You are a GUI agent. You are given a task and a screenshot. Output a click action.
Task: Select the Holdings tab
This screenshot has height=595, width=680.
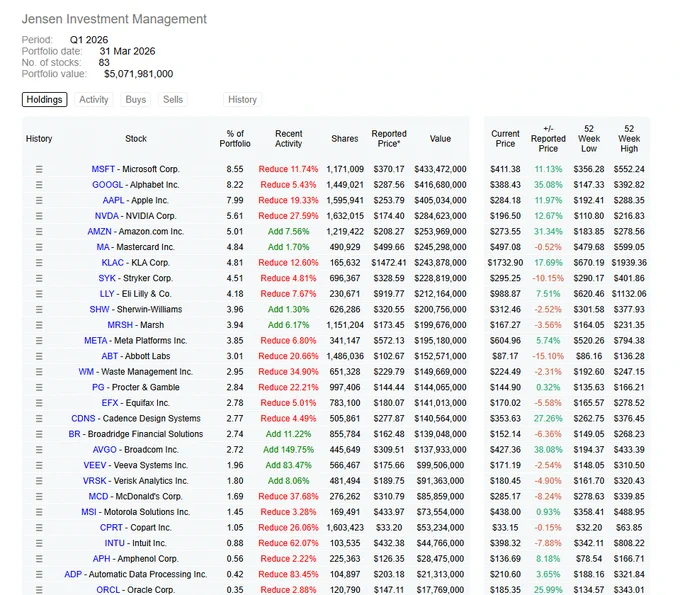(45, 99)
